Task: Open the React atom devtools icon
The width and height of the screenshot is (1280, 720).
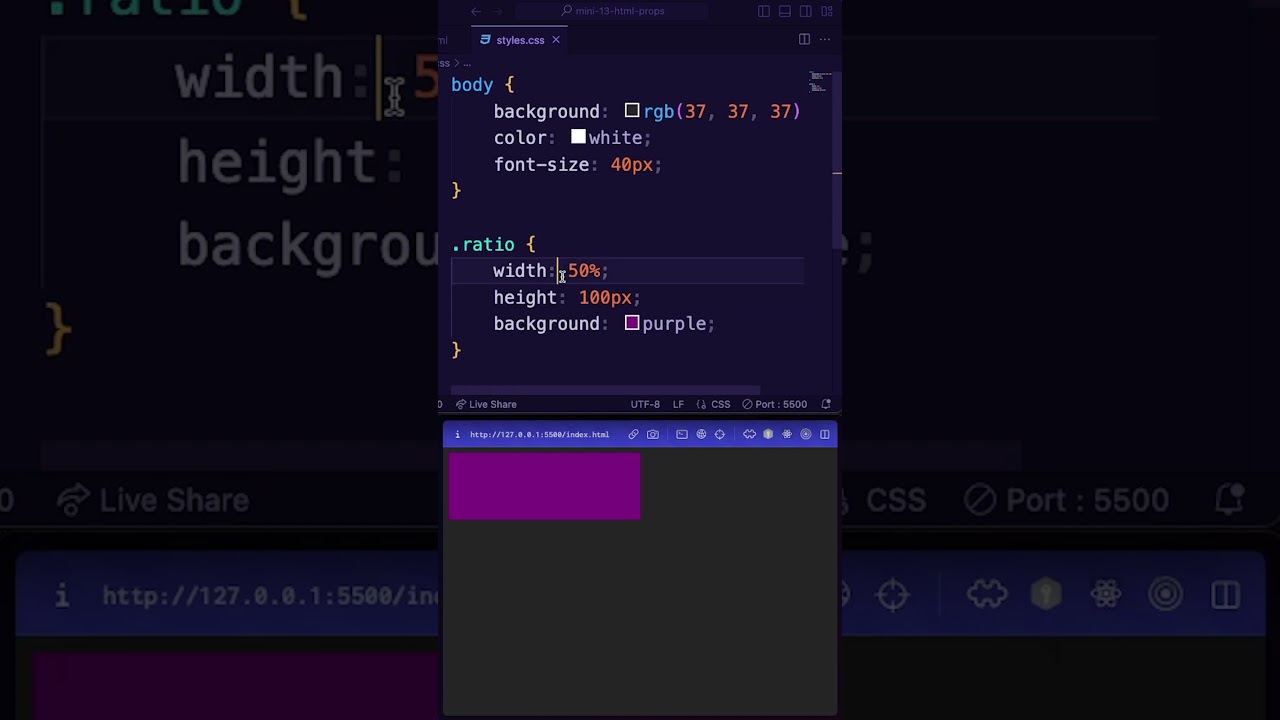Action: [x=787, y=434]
